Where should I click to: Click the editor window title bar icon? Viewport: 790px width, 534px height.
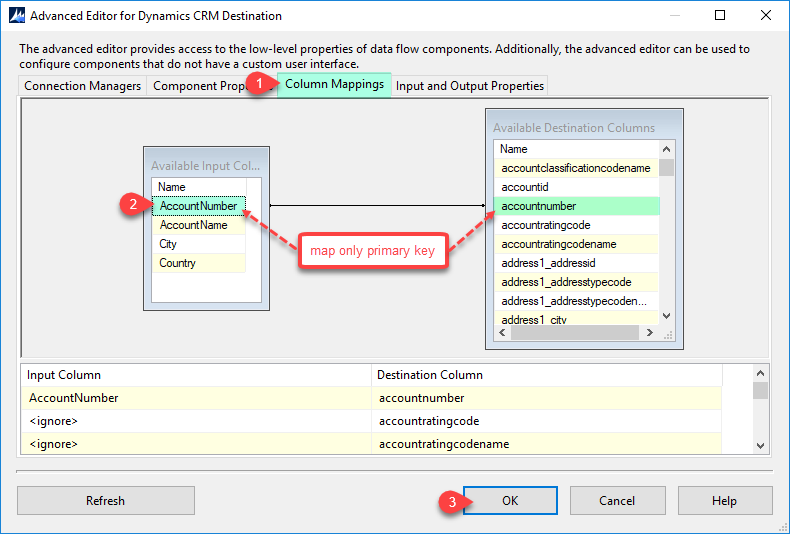click(17, 16)
